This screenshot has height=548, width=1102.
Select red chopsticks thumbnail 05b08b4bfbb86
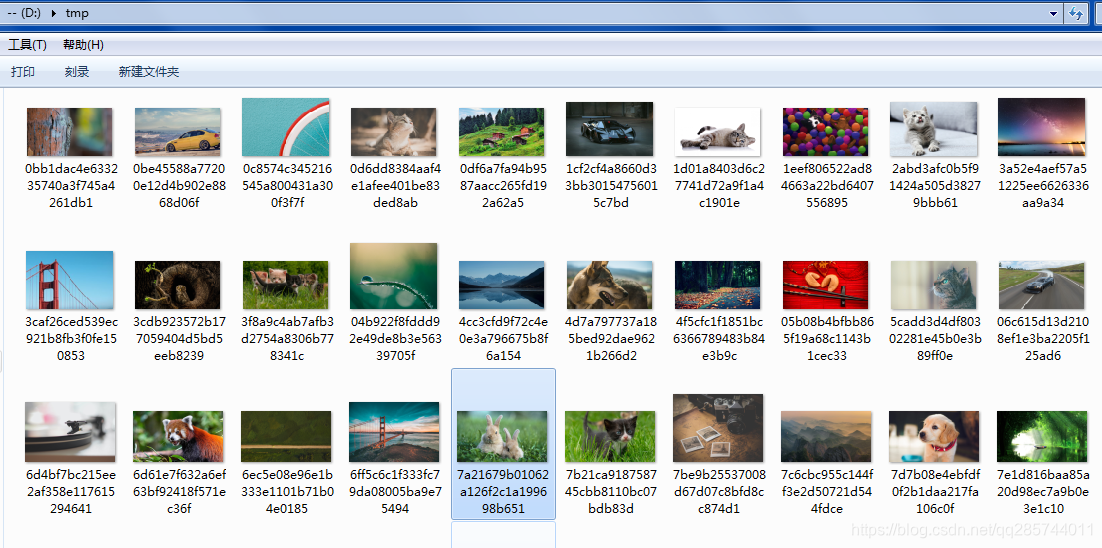pyautogui.click(x=825, y=285)
